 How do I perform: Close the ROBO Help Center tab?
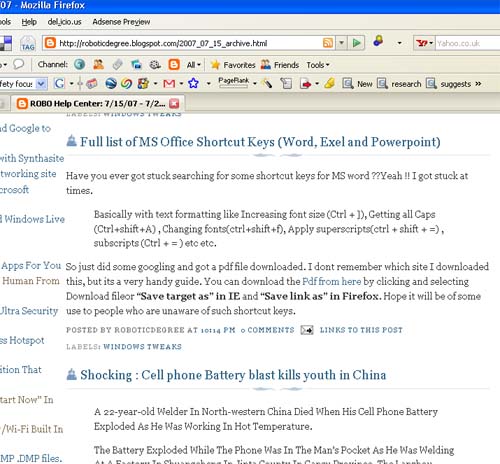(174, 104)
